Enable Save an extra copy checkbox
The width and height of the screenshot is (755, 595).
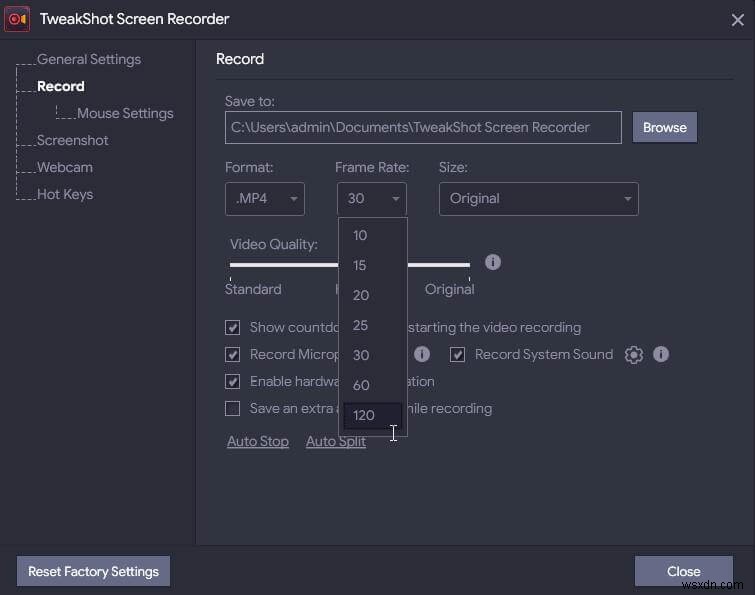(233, 409)
